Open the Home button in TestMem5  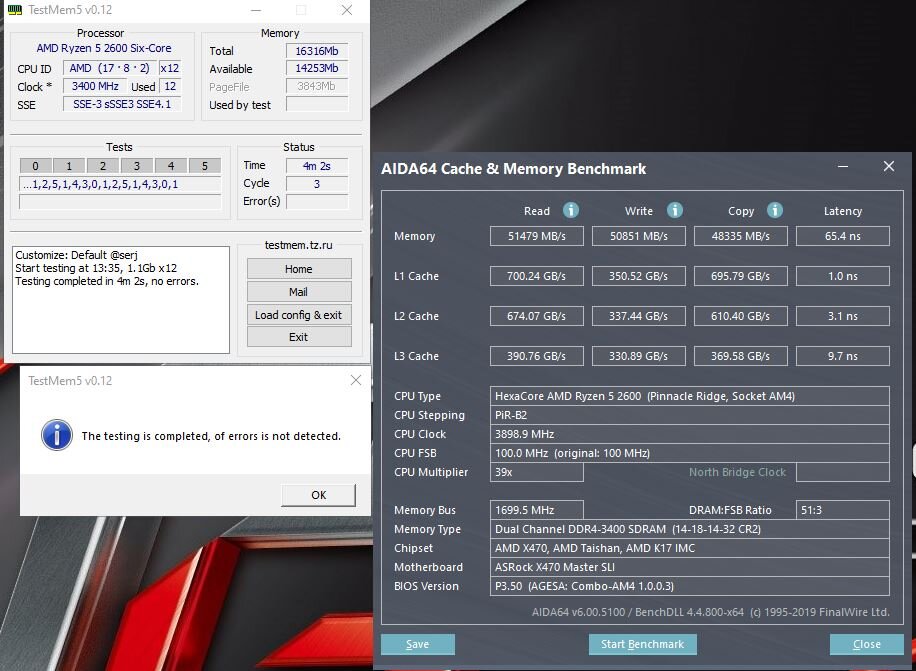pyautogui.click(x=299, y=269)
